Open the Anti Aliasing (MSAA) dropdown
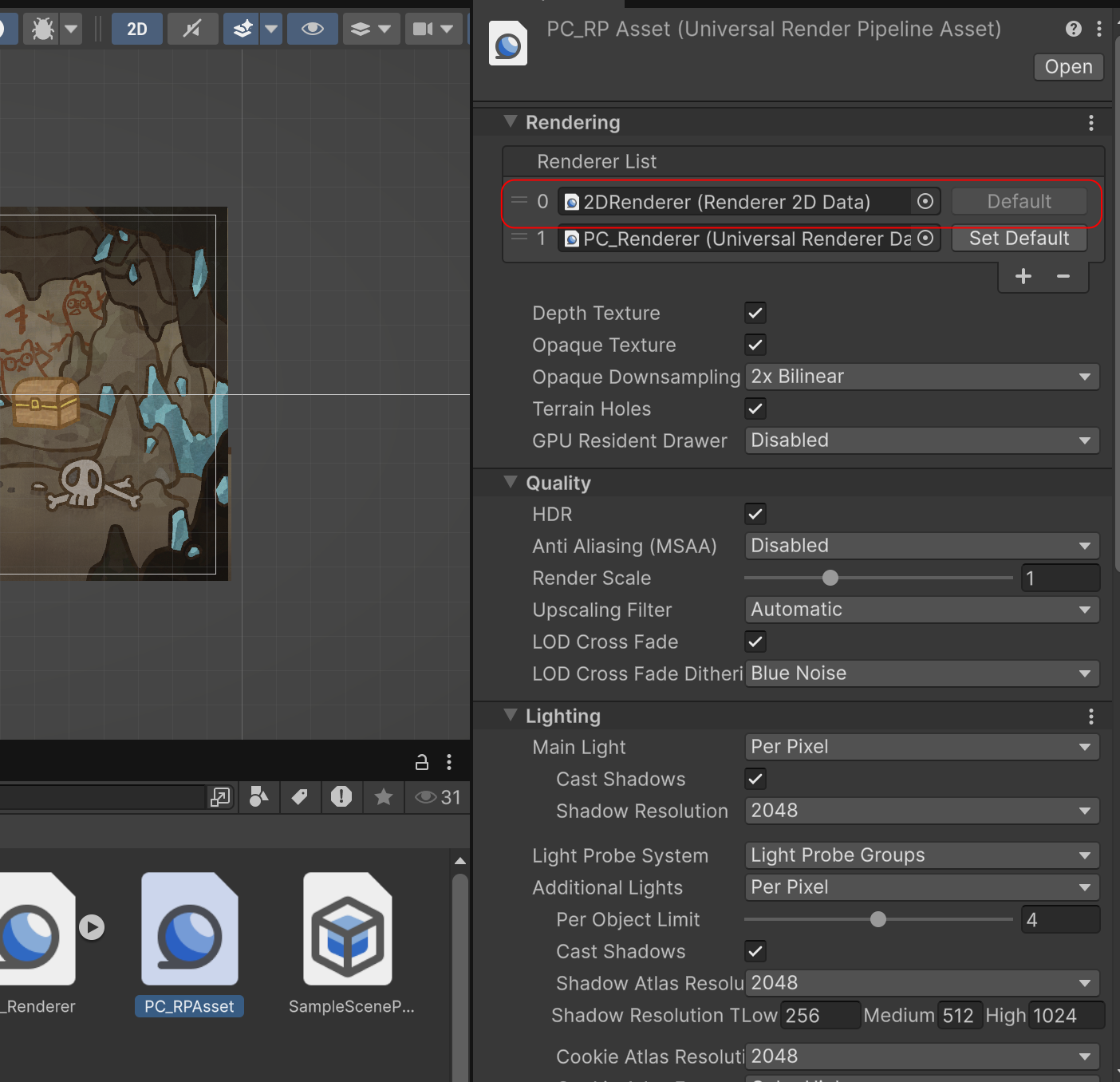This screenshot has width=1120, height=1082. [x=922, y=546]
